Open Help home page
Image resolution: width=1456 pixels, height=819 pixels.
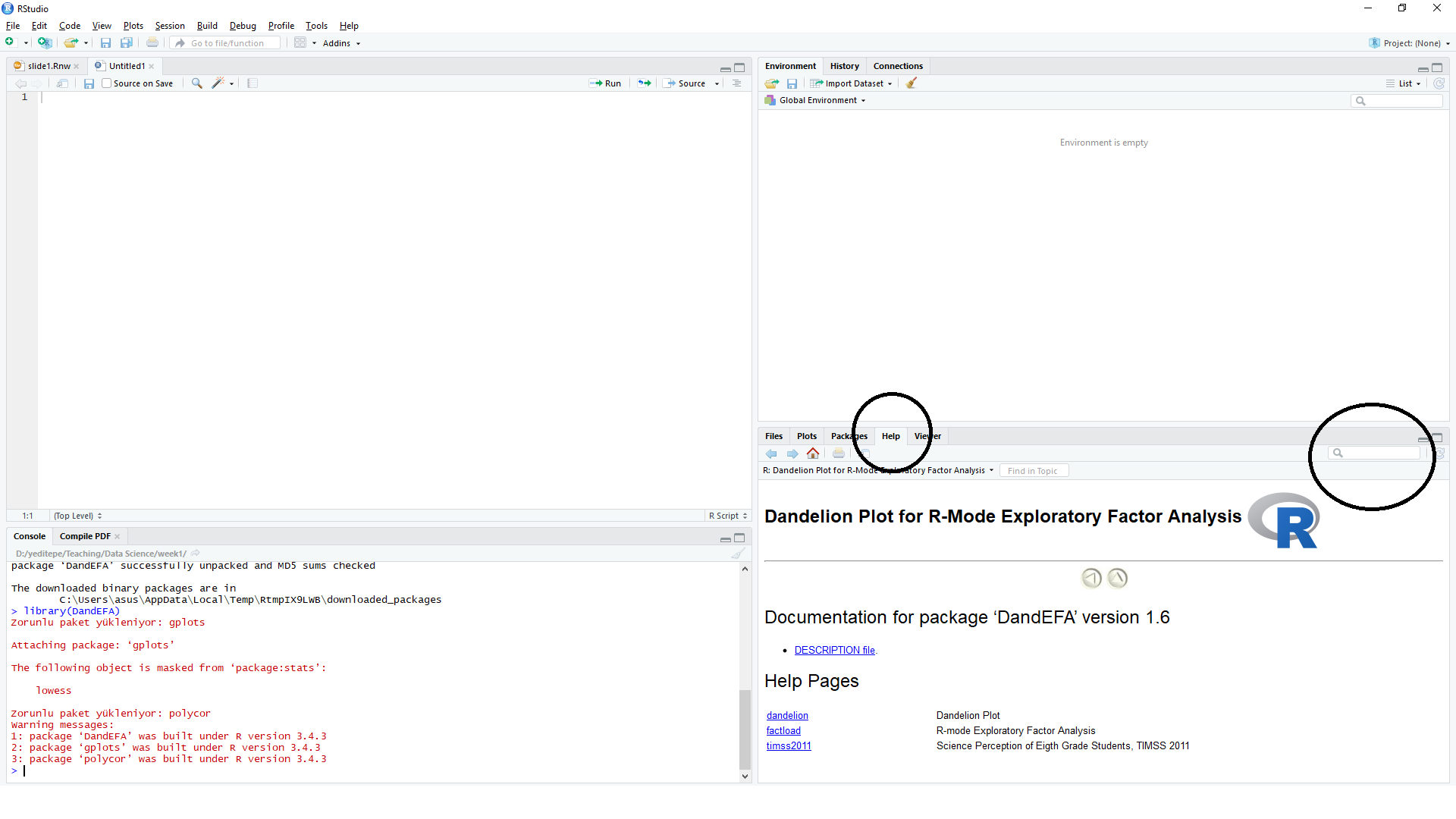pos(813,453)
